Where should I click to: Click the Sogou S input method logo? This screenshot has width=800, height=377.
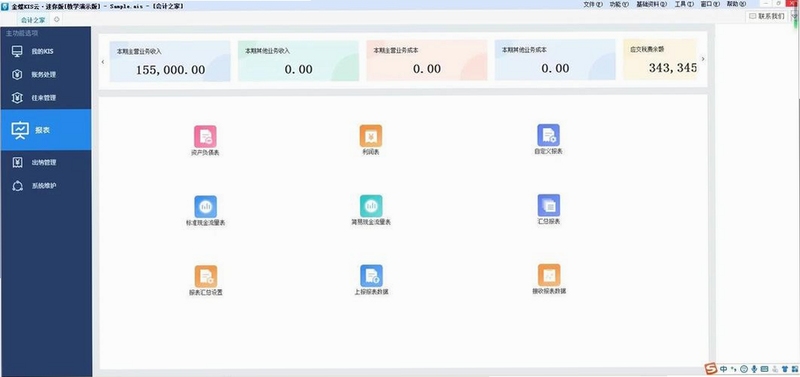711,369
